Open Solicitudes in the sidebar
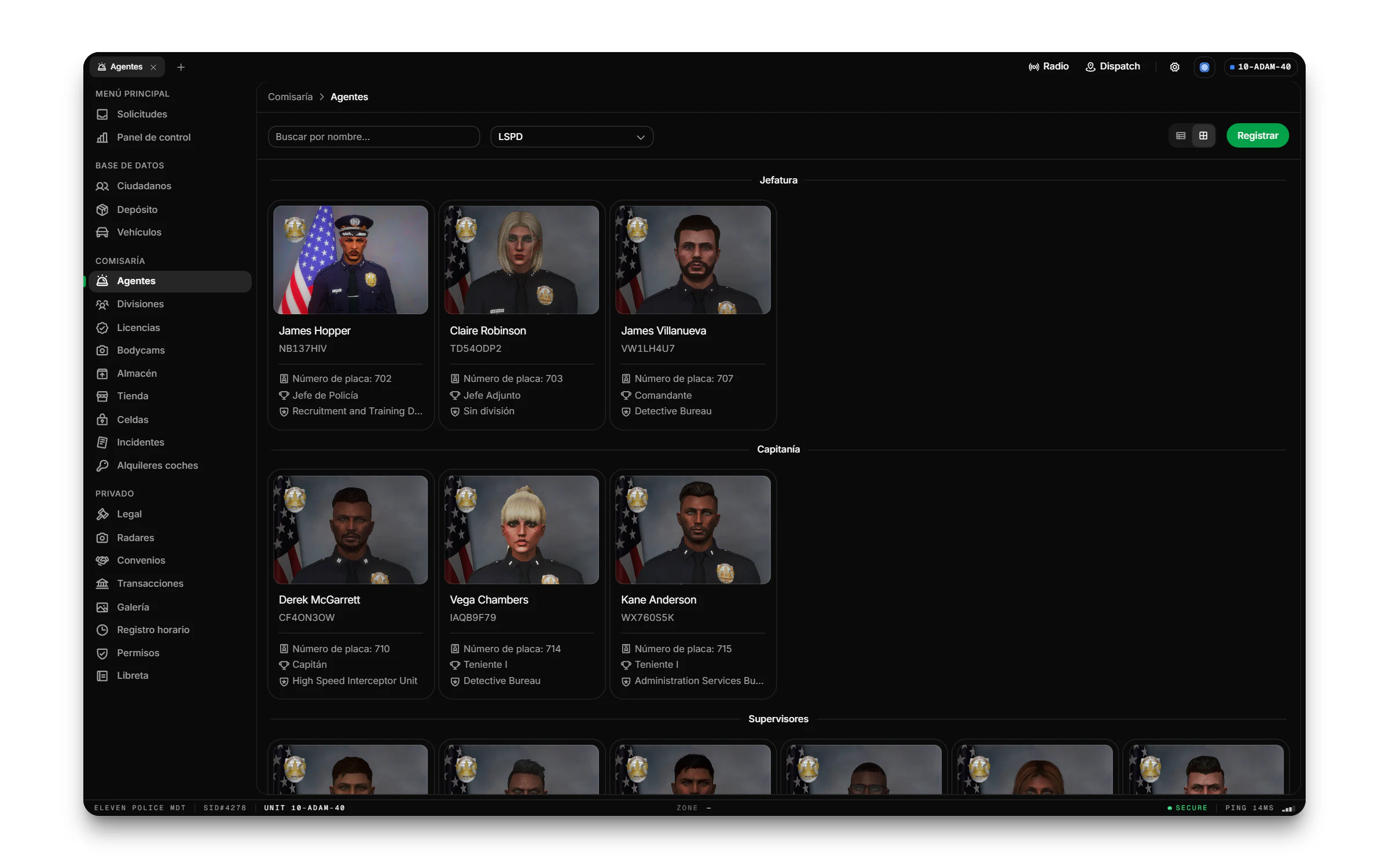The height and width of the screenshot is (868, 1389). point(170,114)
